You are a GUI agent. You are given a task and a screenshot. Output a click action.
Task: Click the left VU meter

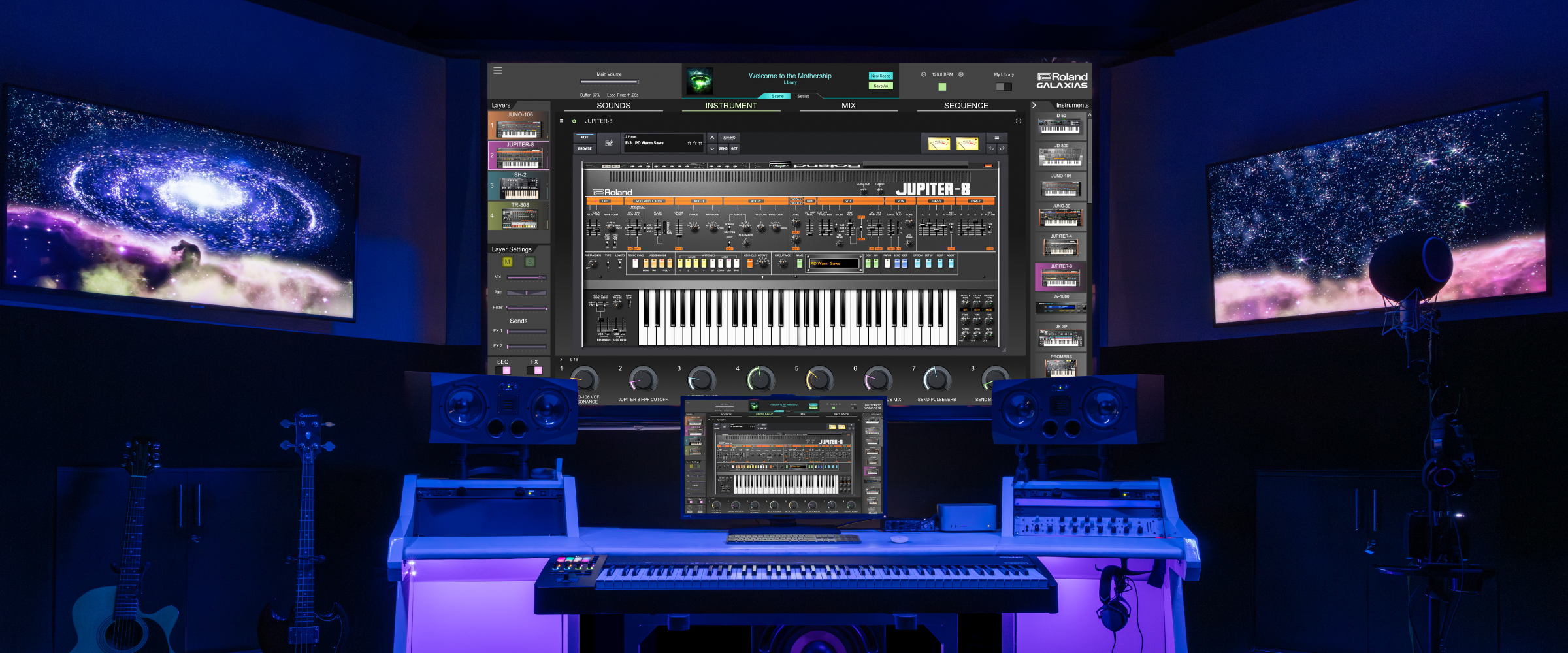click(939, 144)
